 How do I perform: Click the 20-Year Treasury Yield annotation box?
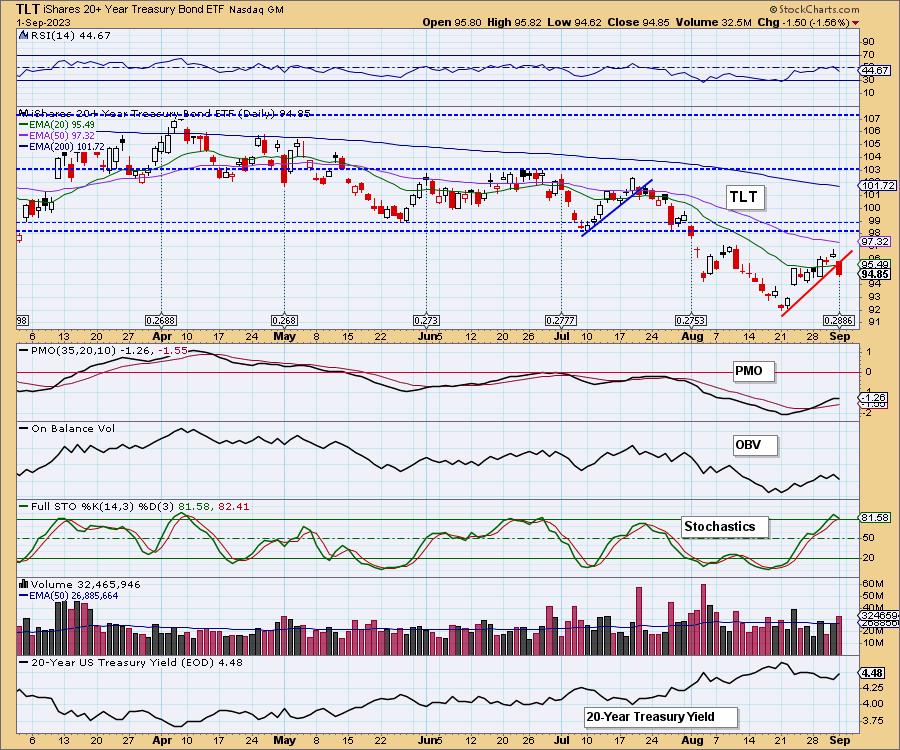661,717
